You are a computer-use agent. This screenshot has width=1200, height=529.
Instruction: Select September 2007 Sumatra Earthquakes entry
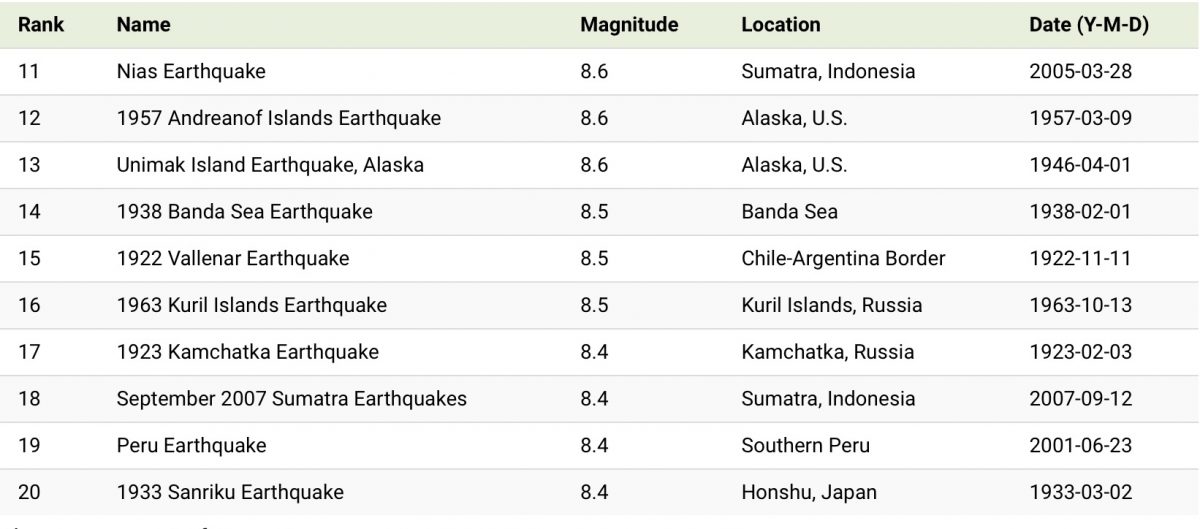(x=291, y=398)
